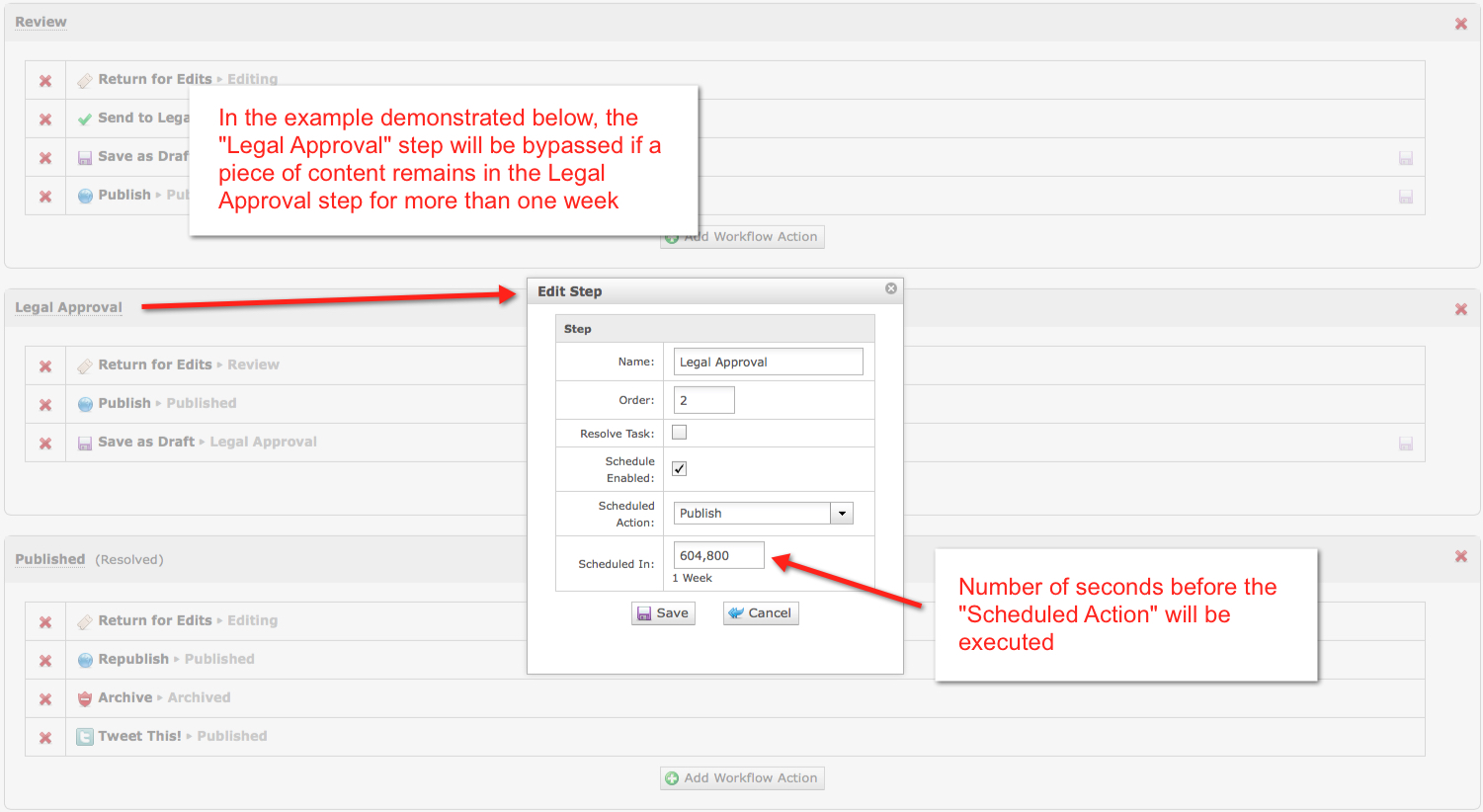Delete the Archive workflow action
The width and height of the screenshot is (1483, 812).
45,699
